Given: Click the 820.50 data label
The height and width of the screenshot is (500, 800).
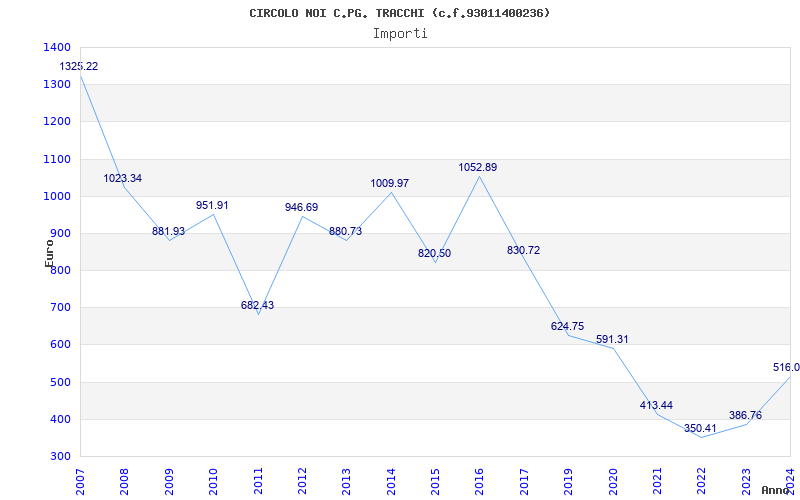Looking at the screenshot, I should 434,253.
